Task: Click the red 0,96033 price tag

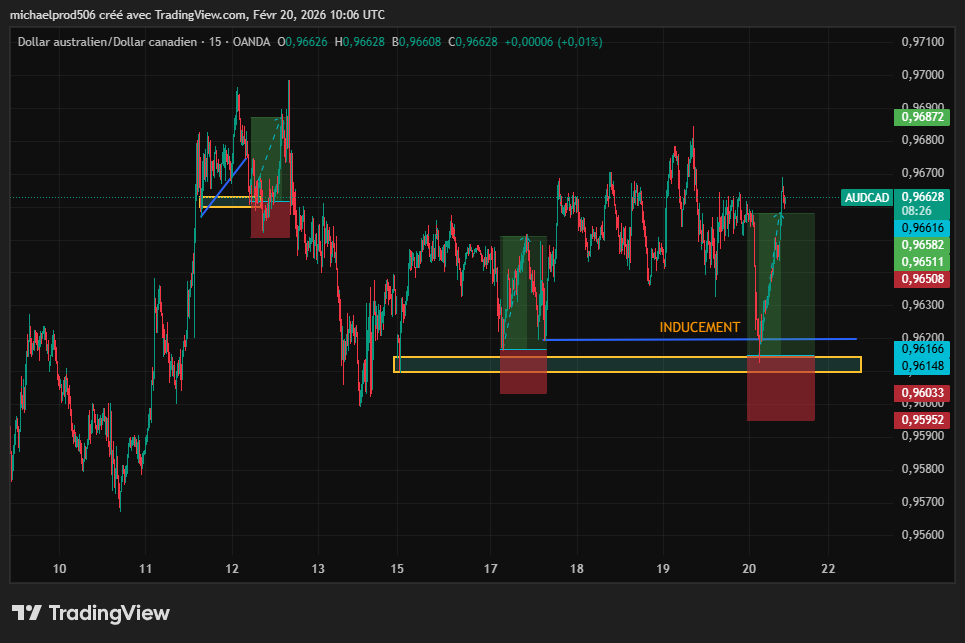Action: click(922, 393)
